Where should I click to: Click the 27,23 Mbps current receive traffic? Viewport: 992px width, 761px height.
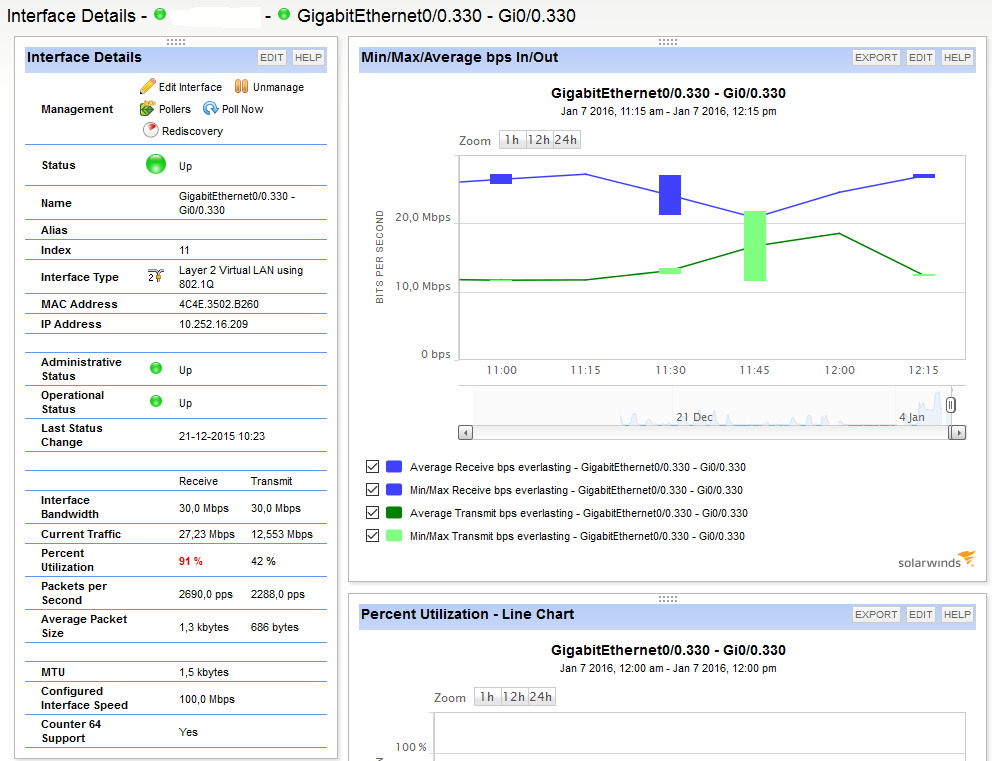[x=206, y=534]
